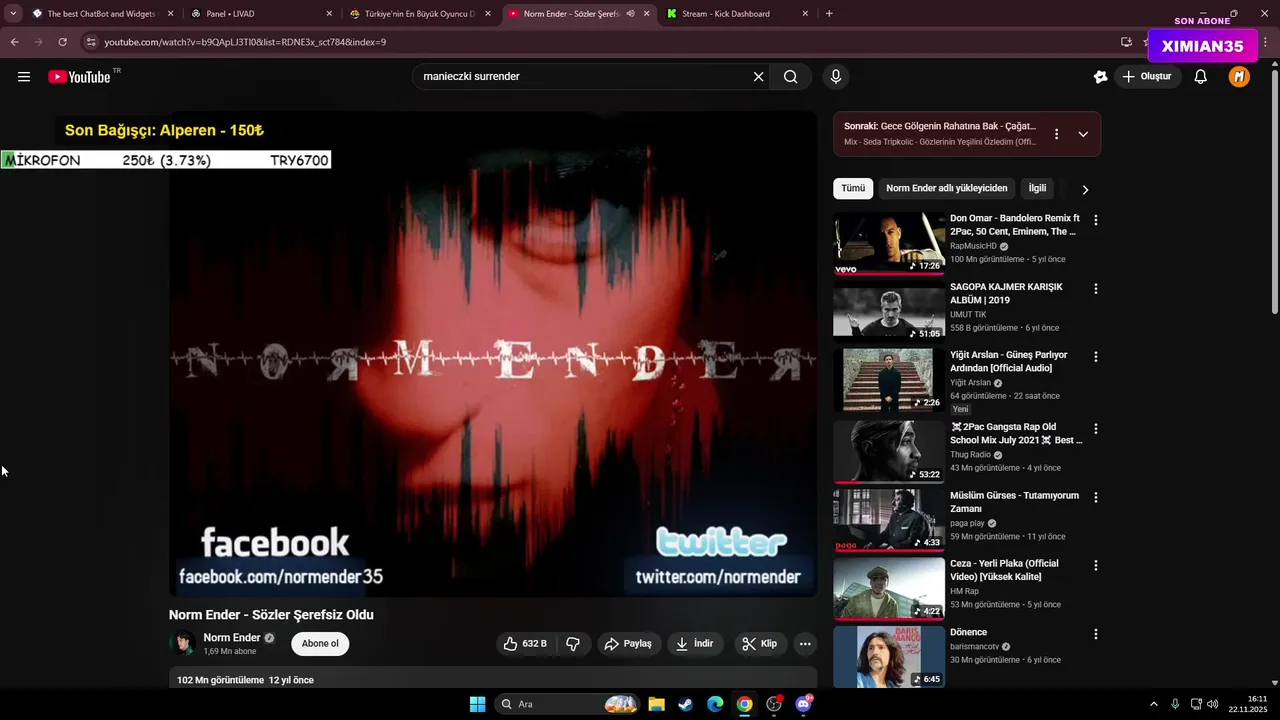Switch to Panel • LIVAD tab
Screen dimensions: 1280x720
pos(260,14)
